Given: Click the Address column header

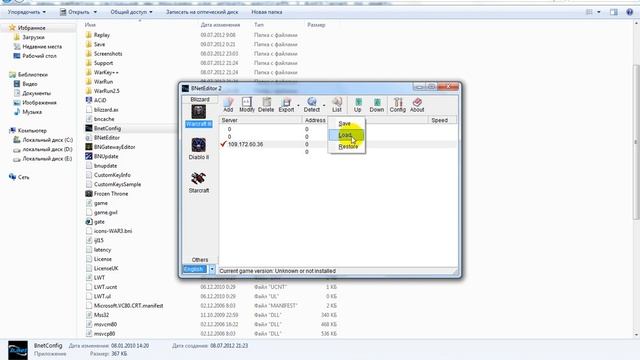Looking at the screenshot, I should (315, 120).
